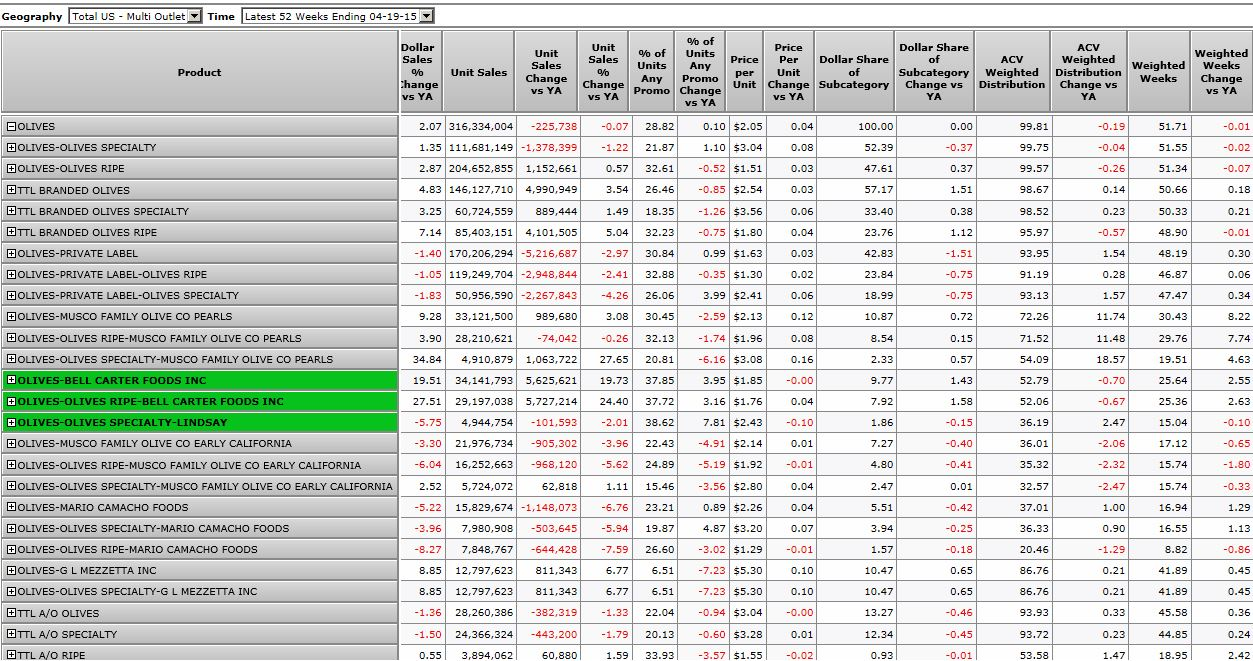The height and width of the screenshot is (661, 1253).
Task: Click the Weighted Weeks column header
Action: coord(1158,72)
